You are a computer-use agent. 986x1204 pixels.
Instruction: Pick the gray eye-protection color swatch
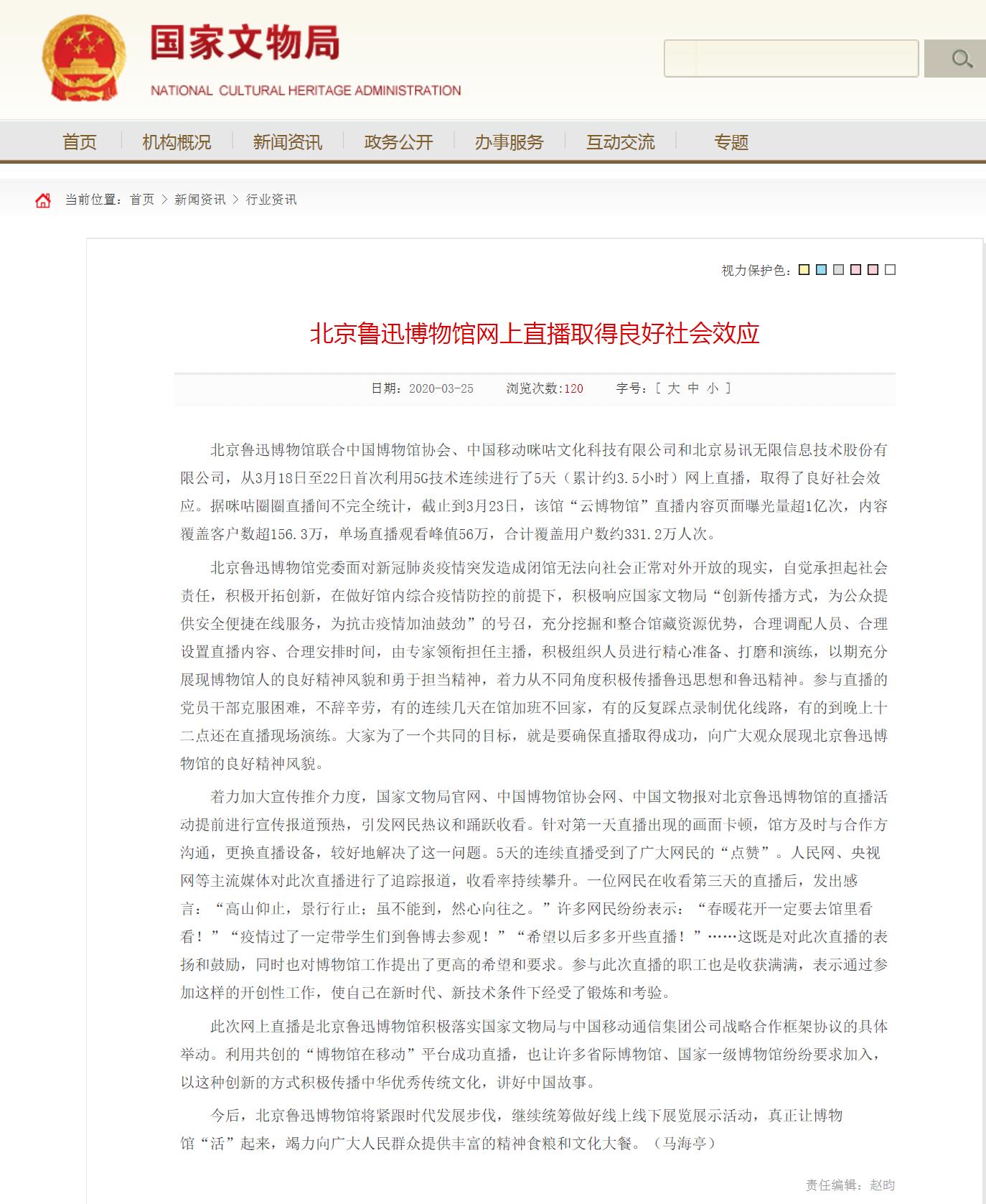839,270
